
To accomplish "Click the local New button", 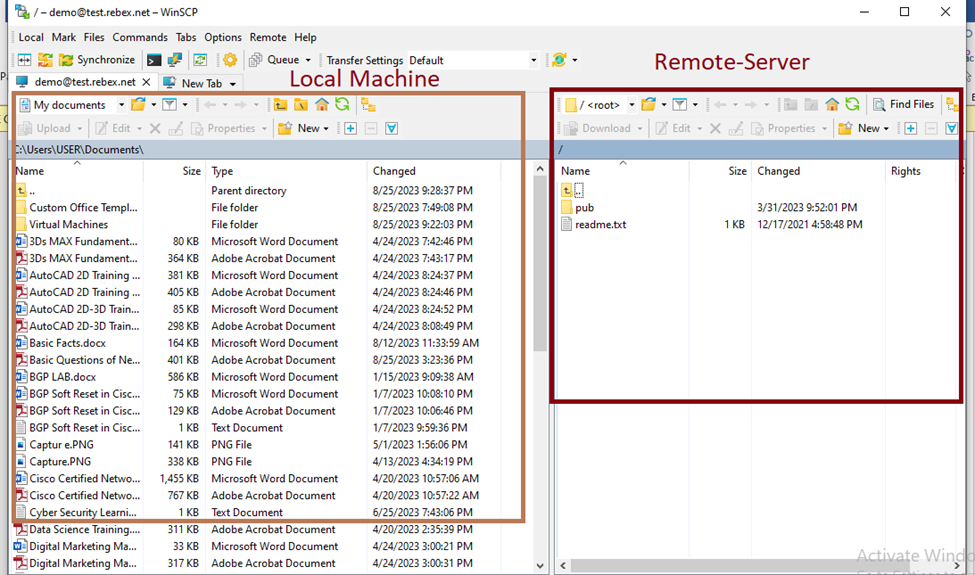I will click(x=300, y=129).
